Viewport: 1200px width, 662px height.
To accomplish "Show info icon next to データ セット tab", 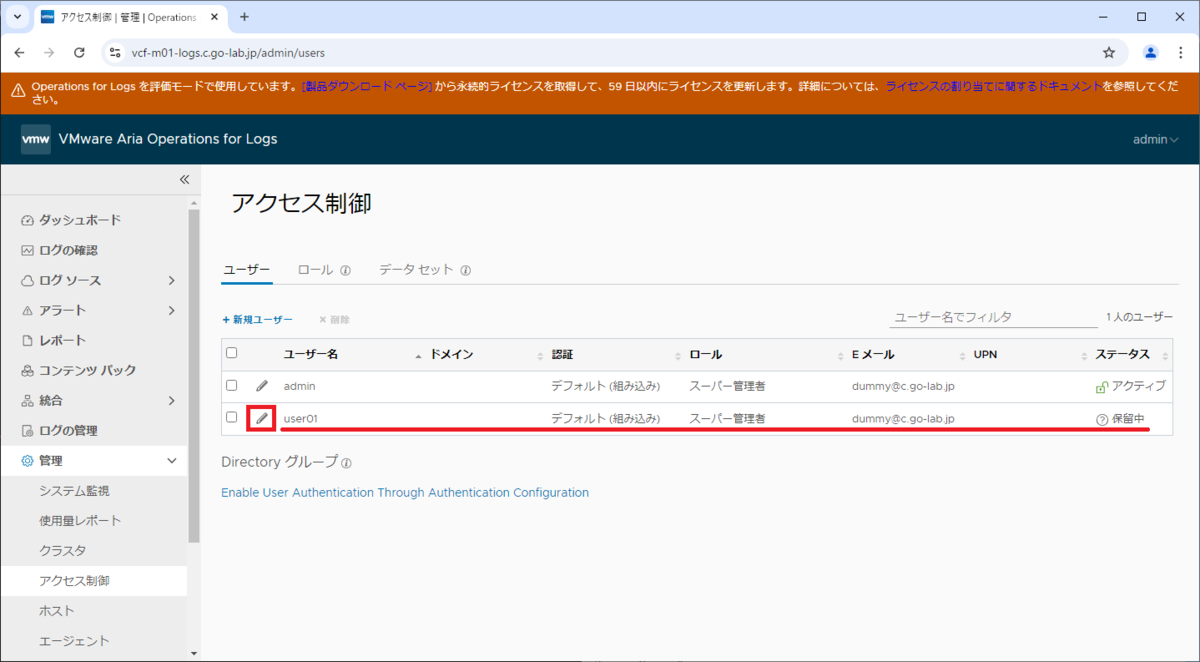I will 466,270.
